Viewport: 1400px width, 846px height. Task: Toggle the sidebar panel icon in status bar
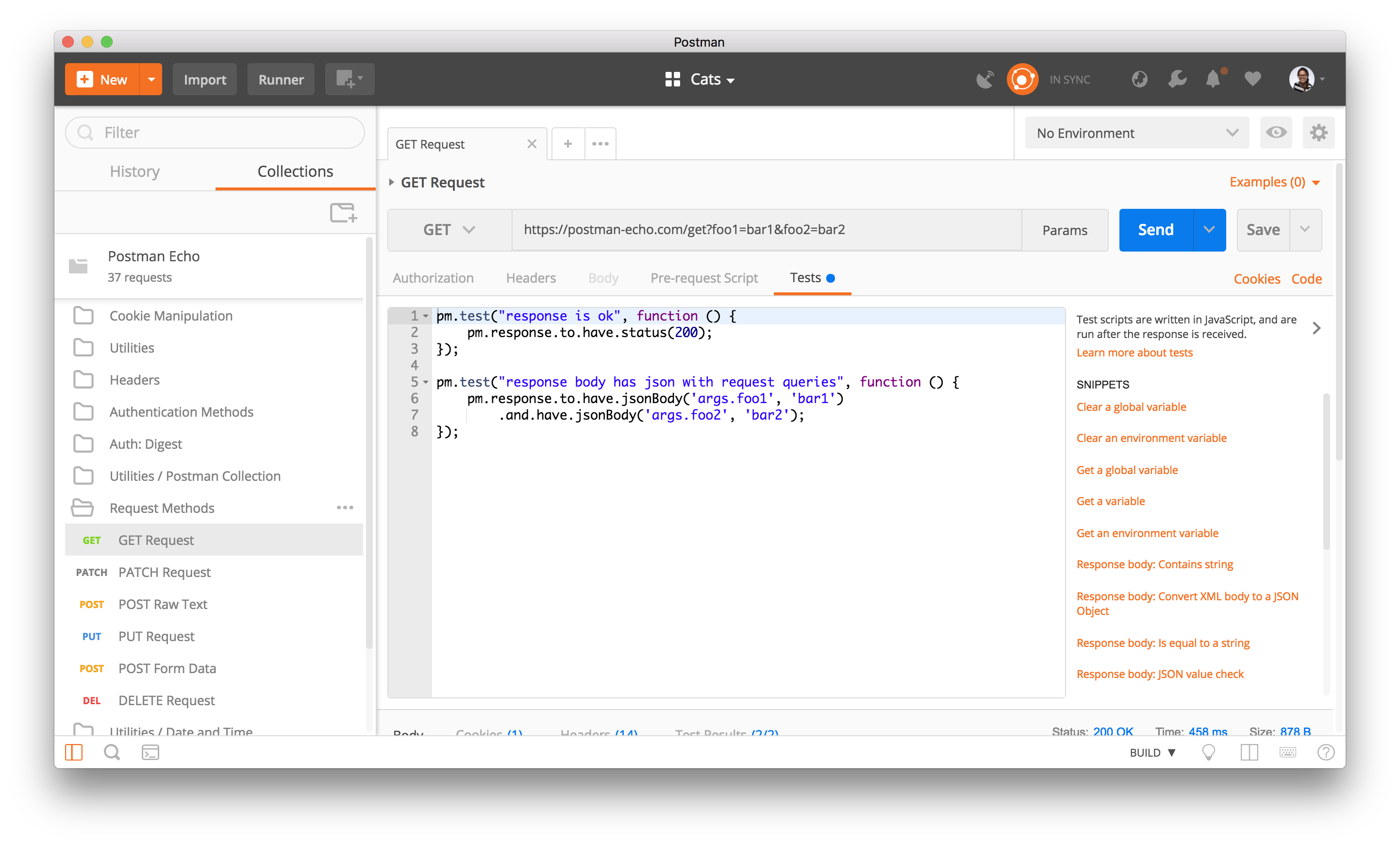[74, 753]
